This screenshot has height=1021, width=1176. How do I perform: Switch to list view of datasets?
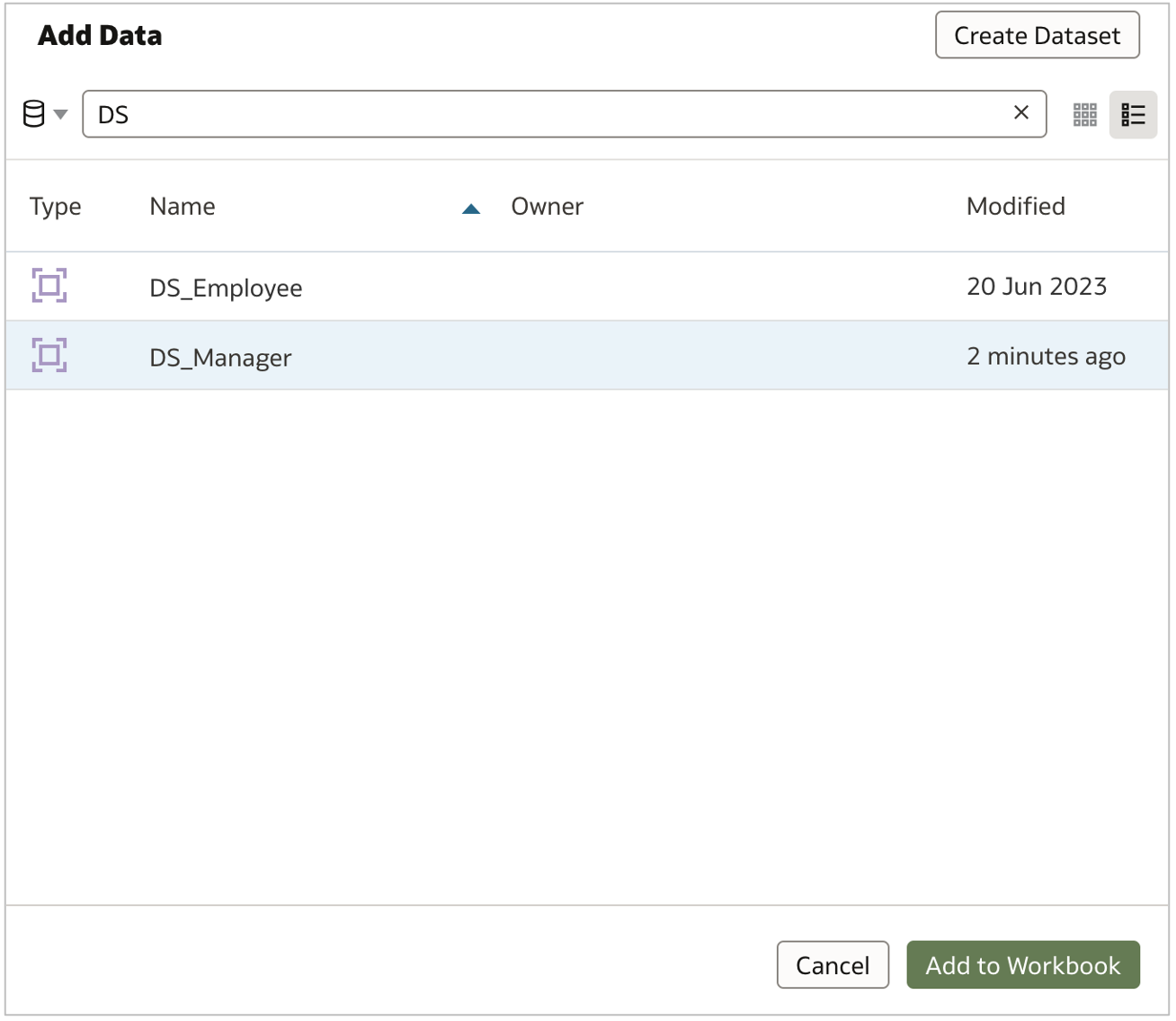click(1133, 114)
